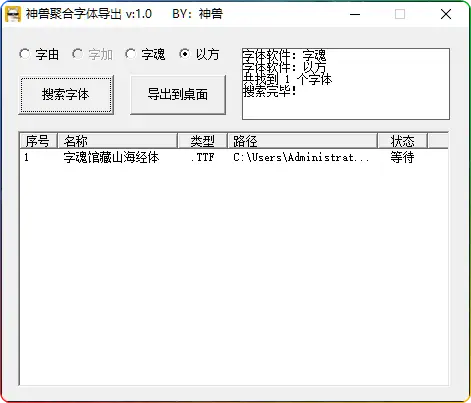Click the 状态 column header
The width and height of the screenshot is (471, 403).
402,141
